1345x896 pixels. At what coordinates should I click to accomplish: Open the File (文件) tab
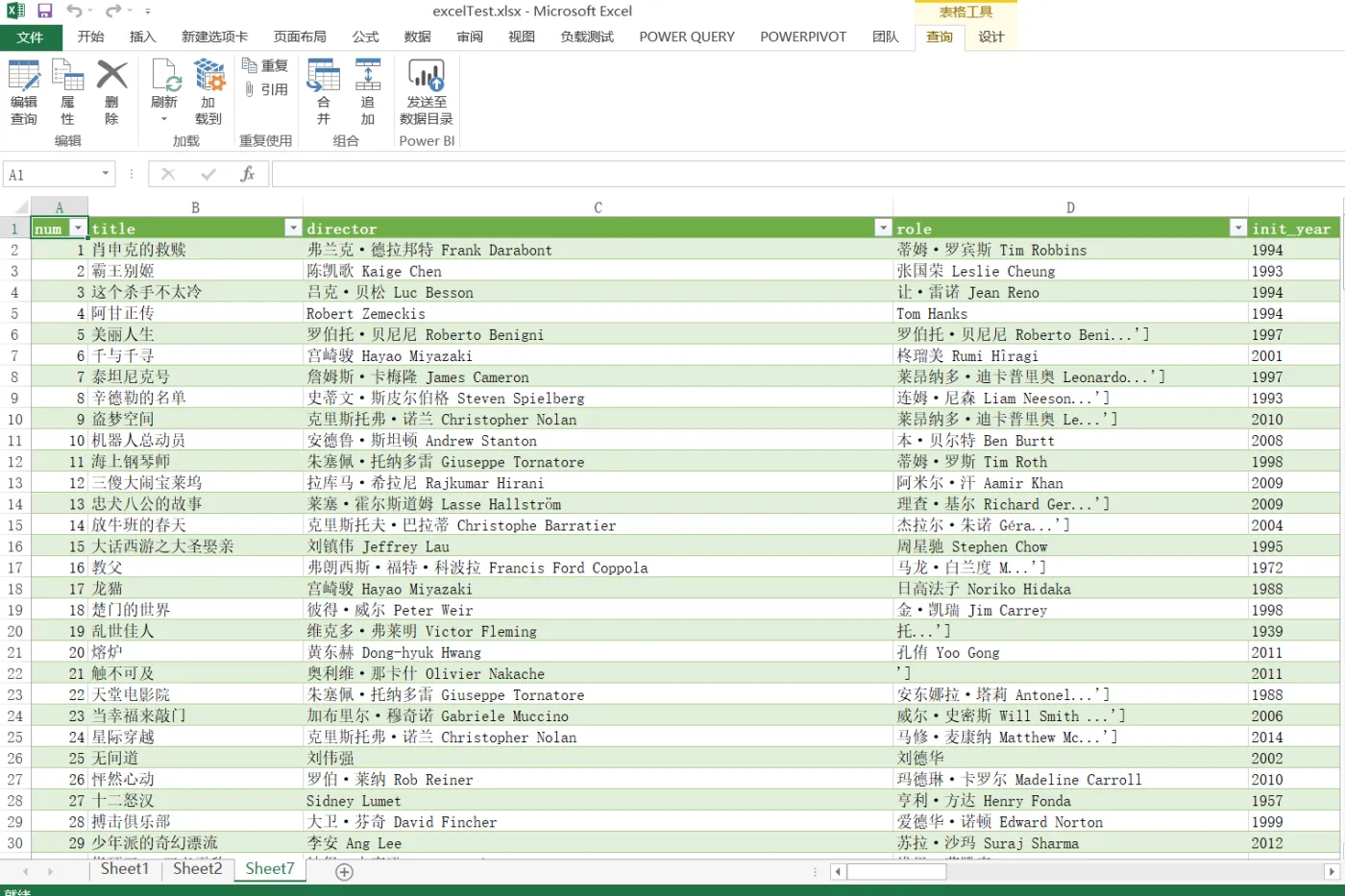click(x=31, y=36)
